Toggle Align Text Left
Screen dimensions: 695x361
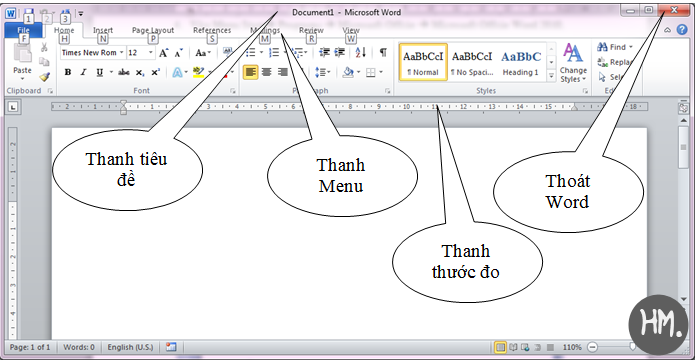pos(250,72)
